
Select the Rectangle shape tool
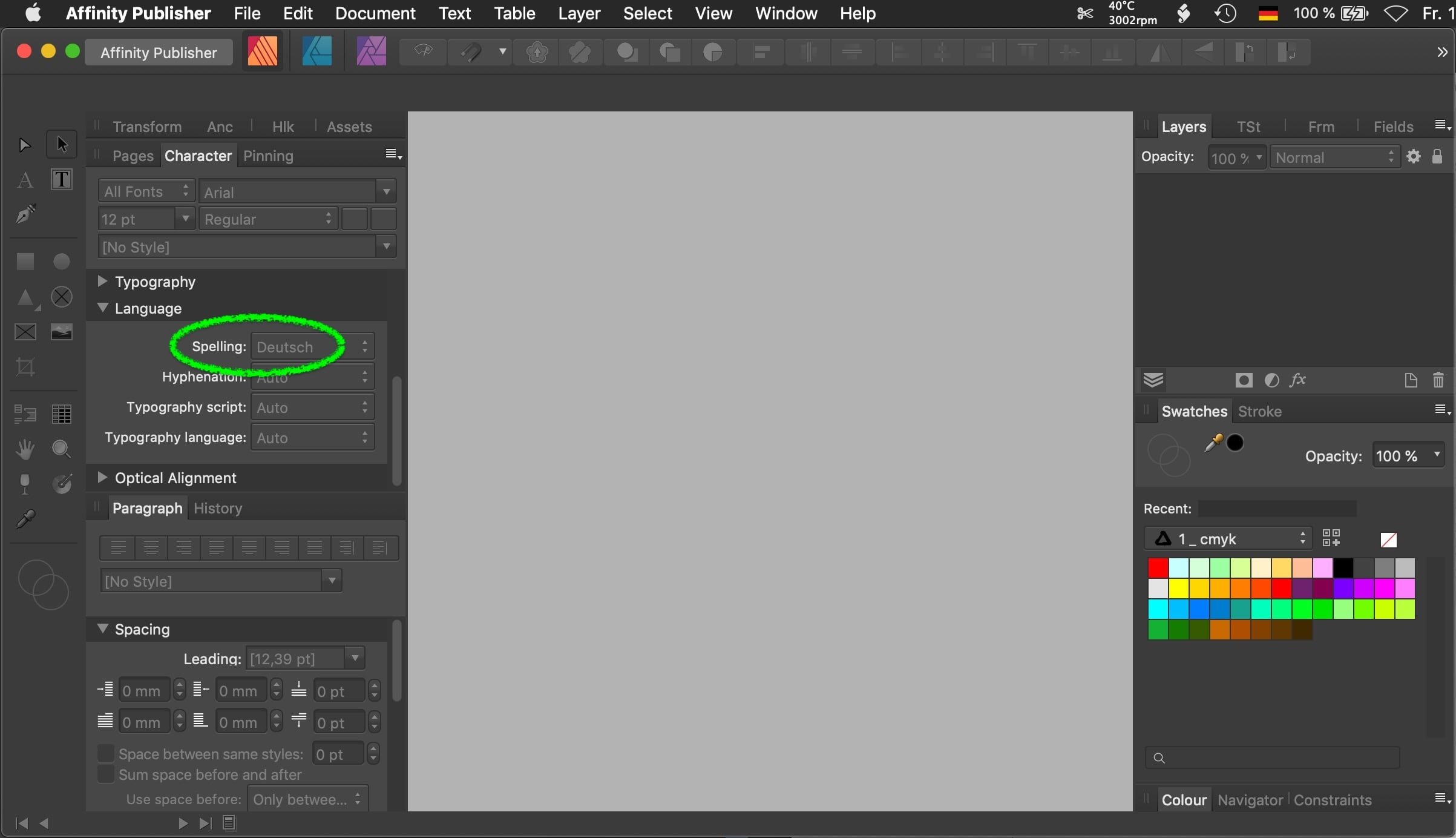click(25, 261)
